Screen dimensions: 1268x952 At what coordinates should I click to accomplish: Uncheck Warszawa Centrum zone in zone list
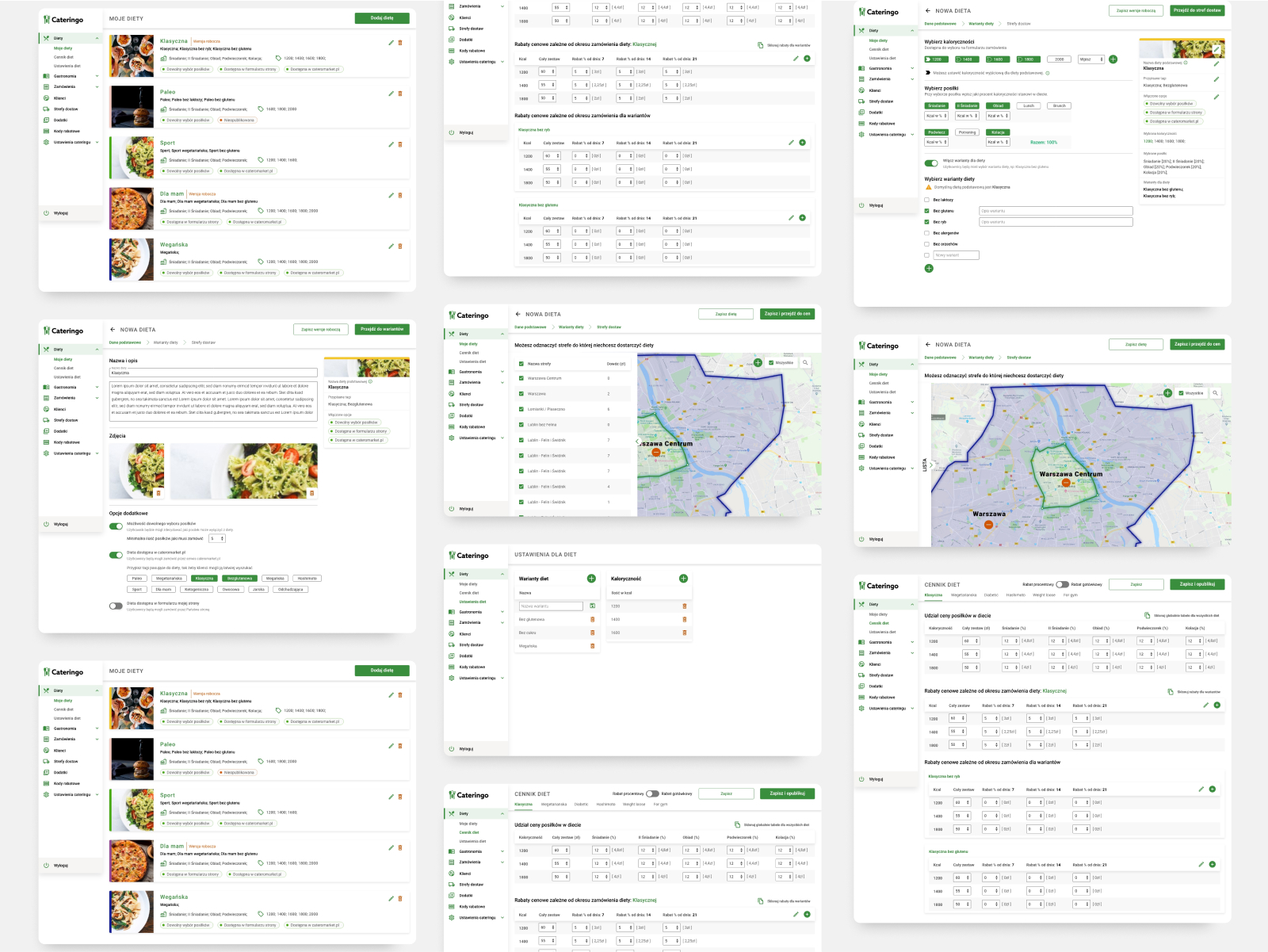tap(521, 378)
